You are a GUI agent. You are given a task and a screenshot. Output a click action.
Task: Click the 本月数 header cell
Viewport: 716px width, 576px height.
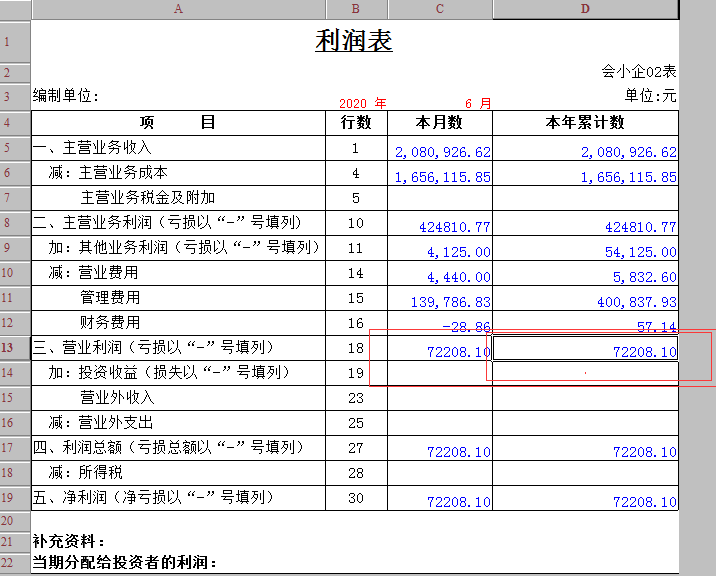(440, 123)
